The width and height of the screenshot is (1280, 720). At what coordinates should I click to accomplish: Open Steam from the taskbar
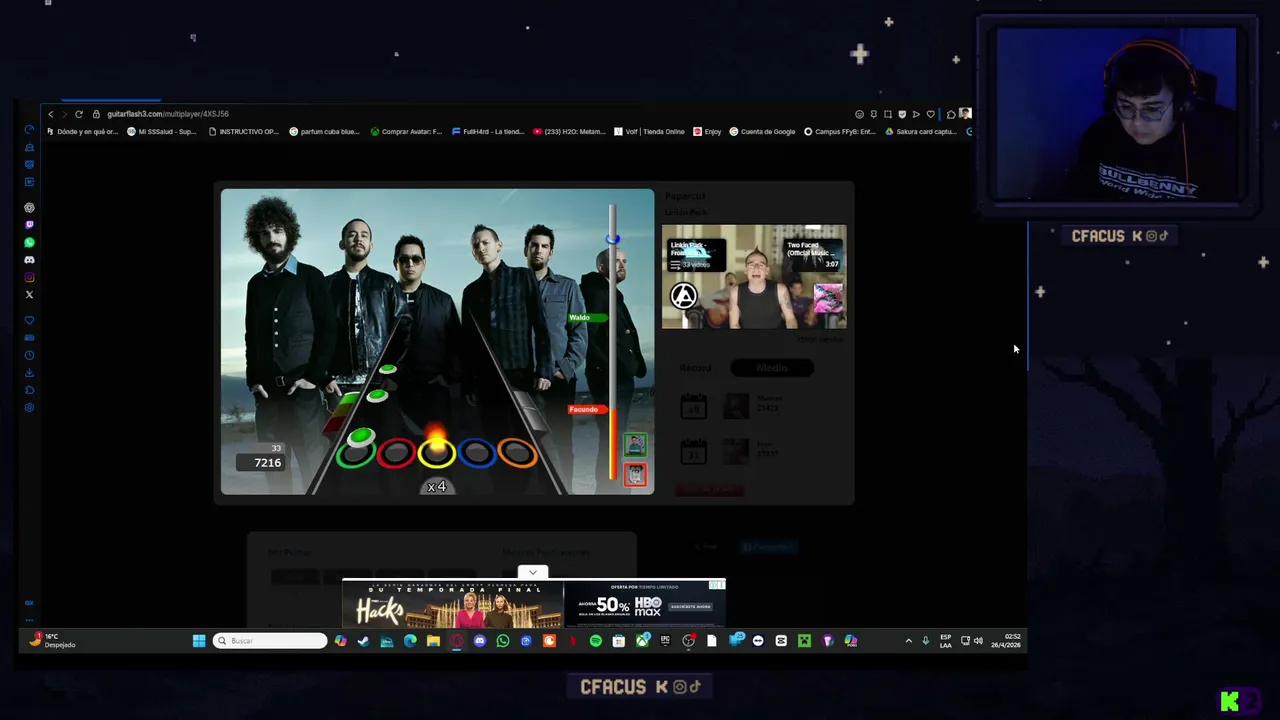(363, 641)
